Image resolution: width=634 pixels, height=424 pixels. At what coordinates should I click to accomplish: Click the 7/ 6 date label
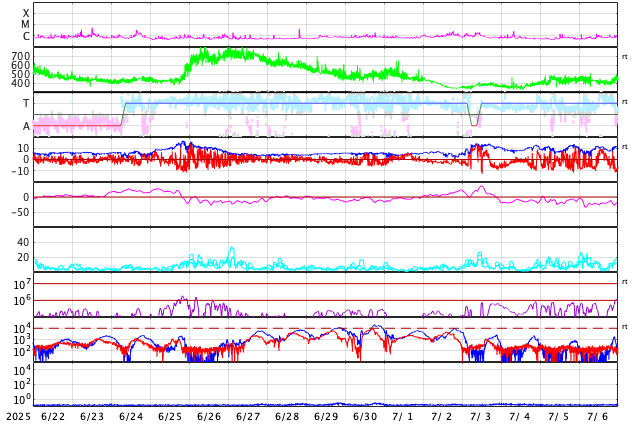(x=598, y=416)
